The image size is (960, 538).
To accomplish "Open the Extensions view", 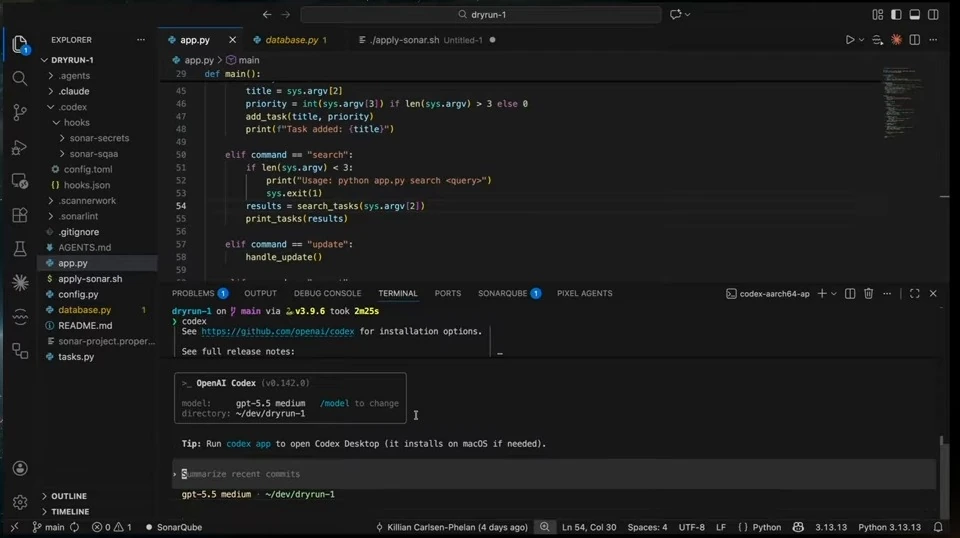I will point(20,215).
